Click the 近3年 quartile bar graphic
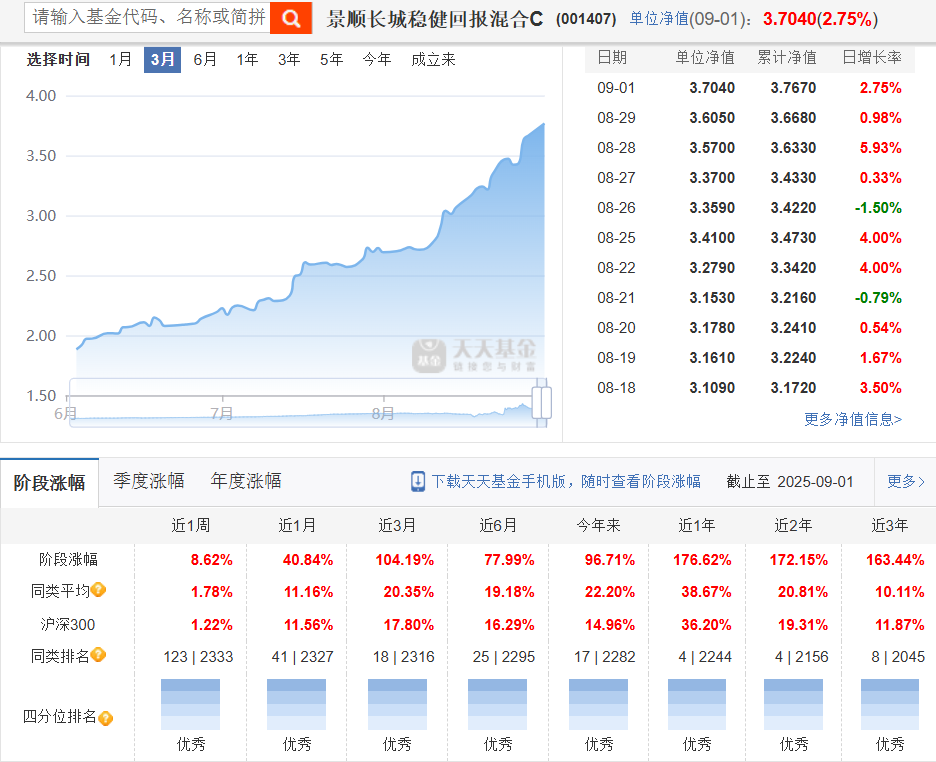This screenshot has height=762, width=936. click(x=890, y=704)
